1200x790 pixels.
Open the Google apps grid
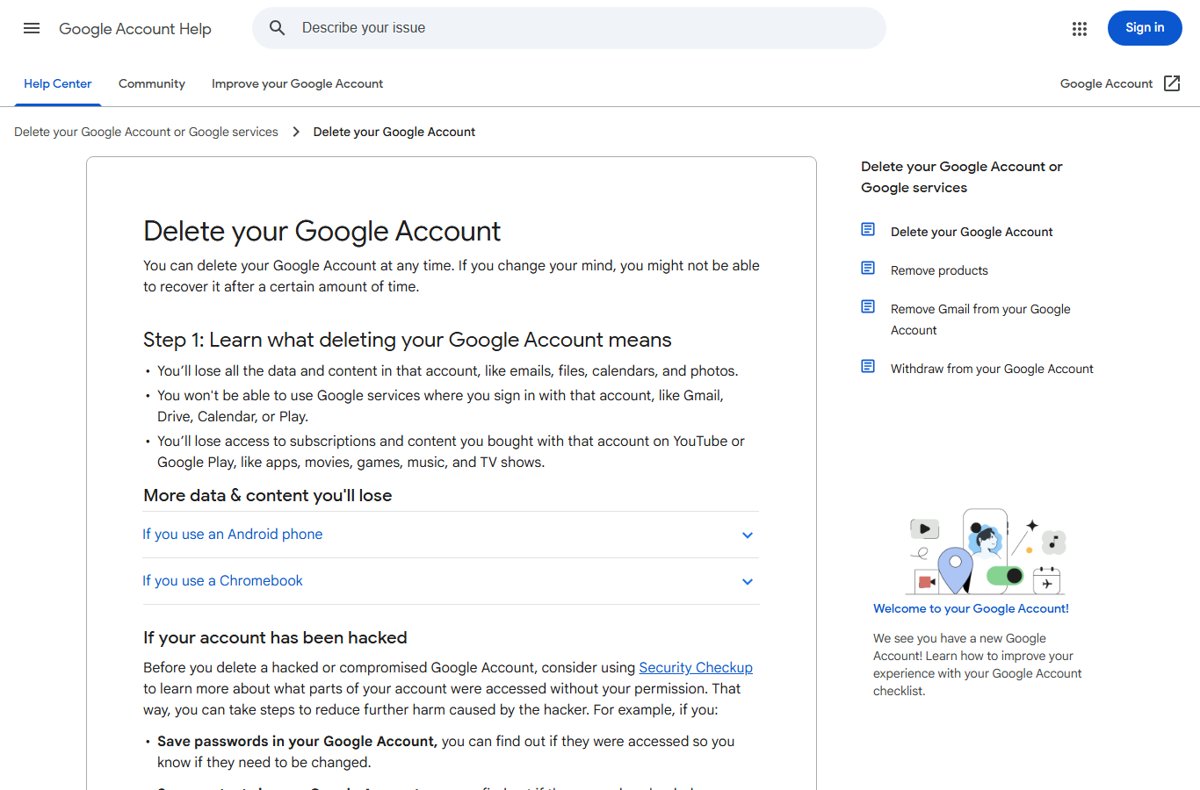1079,29
